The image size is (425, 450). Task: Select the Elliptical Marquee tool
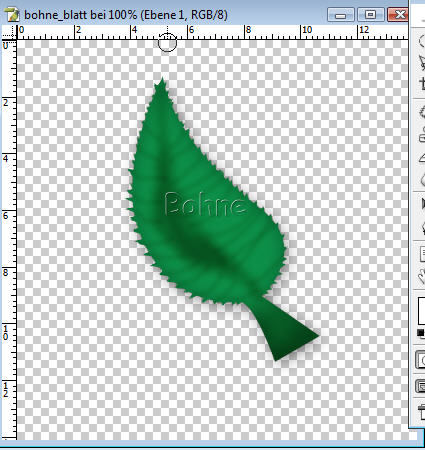[422, 41]
